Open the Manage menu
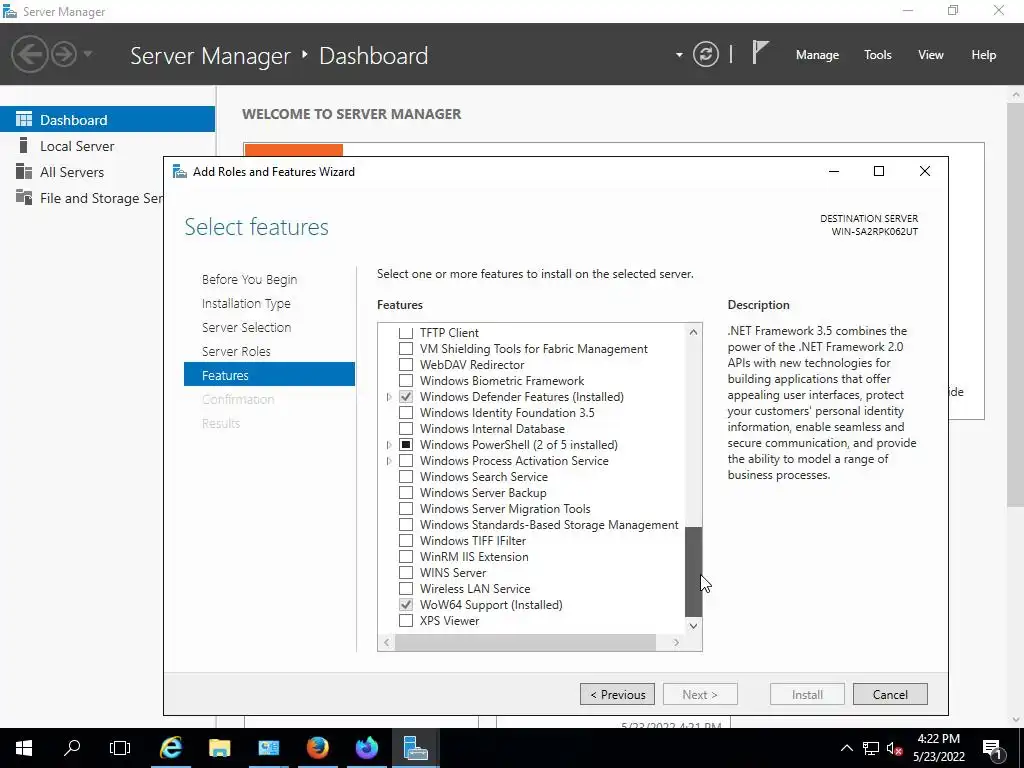1024x768 pixels. coord(817,55)
